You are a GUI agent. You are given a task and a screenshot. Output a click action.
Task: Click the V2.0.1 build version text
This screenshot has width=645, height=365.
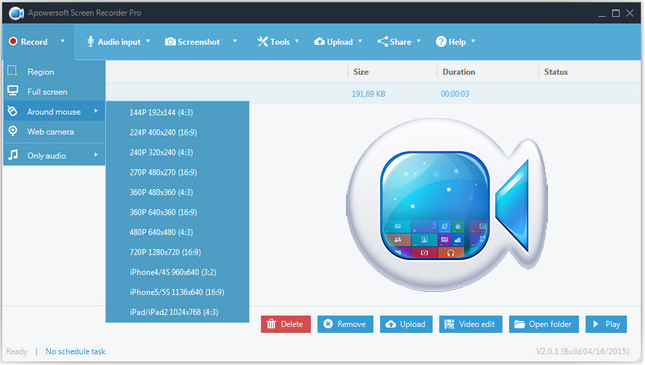pos(582,351)
